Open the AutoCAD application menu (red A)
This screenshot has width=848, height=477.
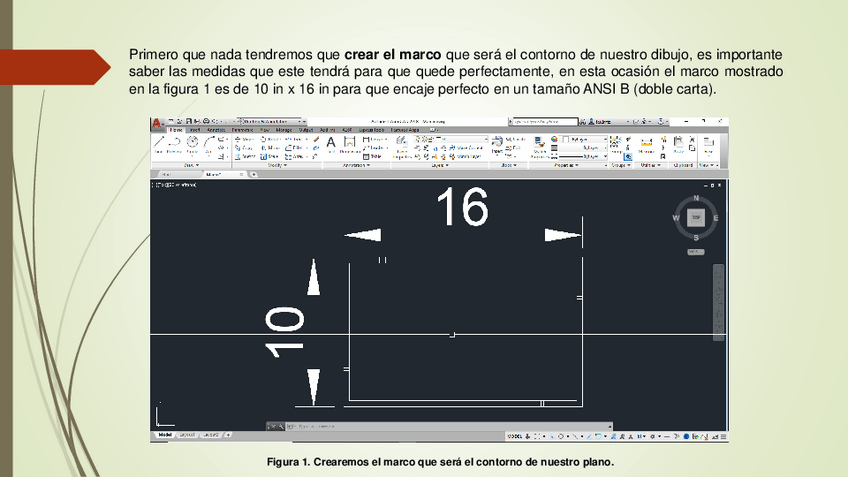pos(156,123)
